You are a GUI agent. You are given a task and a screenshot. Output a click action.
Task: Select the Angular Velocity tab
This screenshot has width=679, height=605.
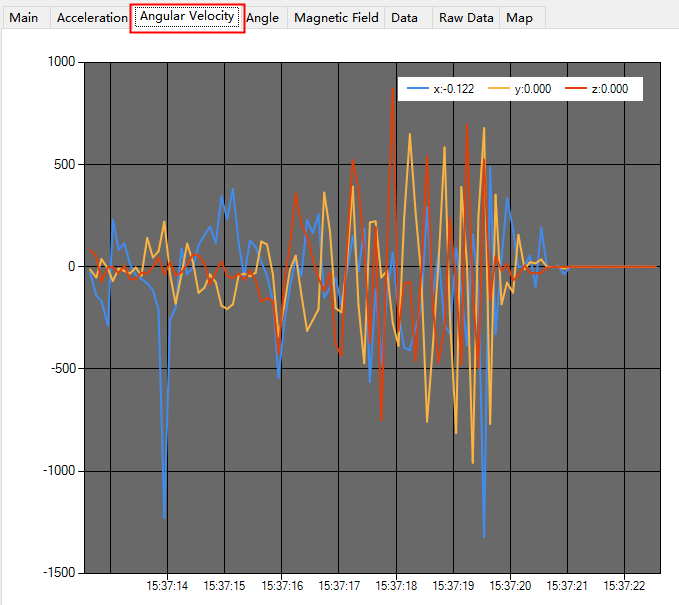pyautogui.click(x=187, y=16)
